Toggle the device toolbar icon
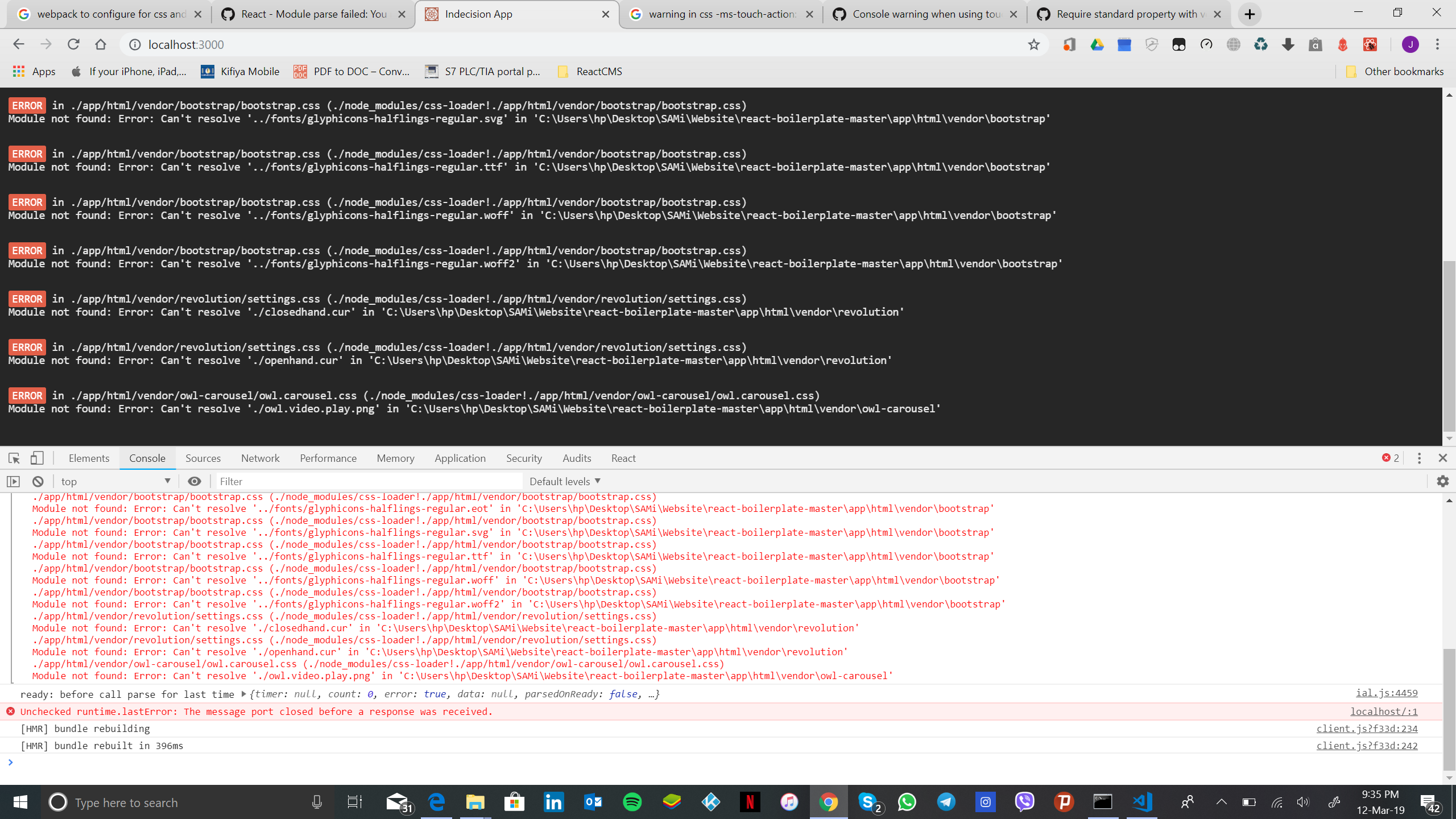The image size is (1456, 819). (36, 458)
